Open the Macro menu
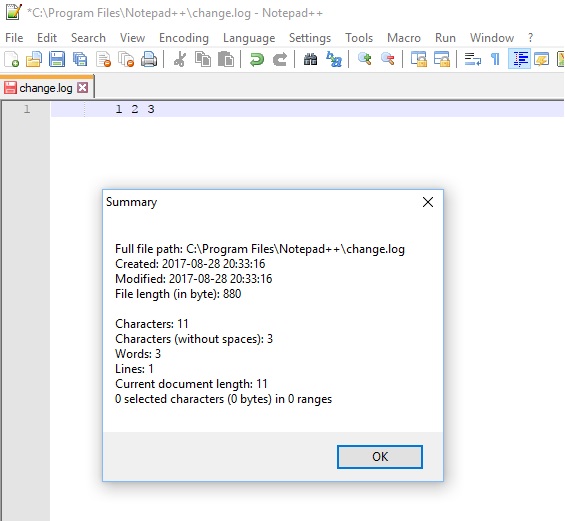Screen dimensions: 565x521 click(x=404, y=38)
